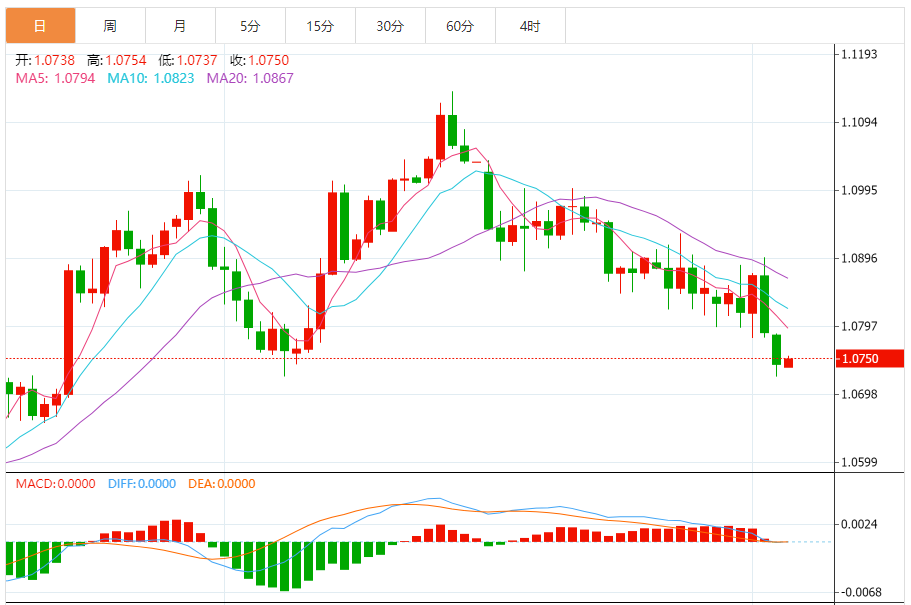Click the red 1.0750 current price tag
Screen dimensions: 911x605
point(870,359)
